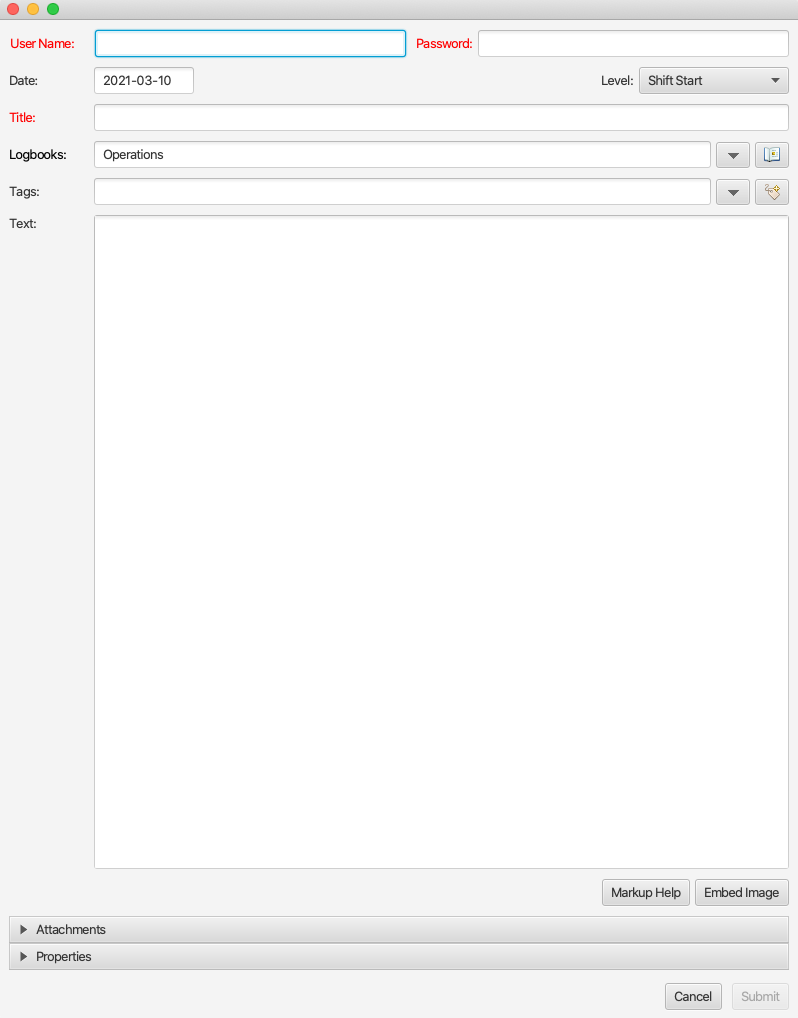
Task: Open the logbook selection dialog icon
Action: pos(771,155)
